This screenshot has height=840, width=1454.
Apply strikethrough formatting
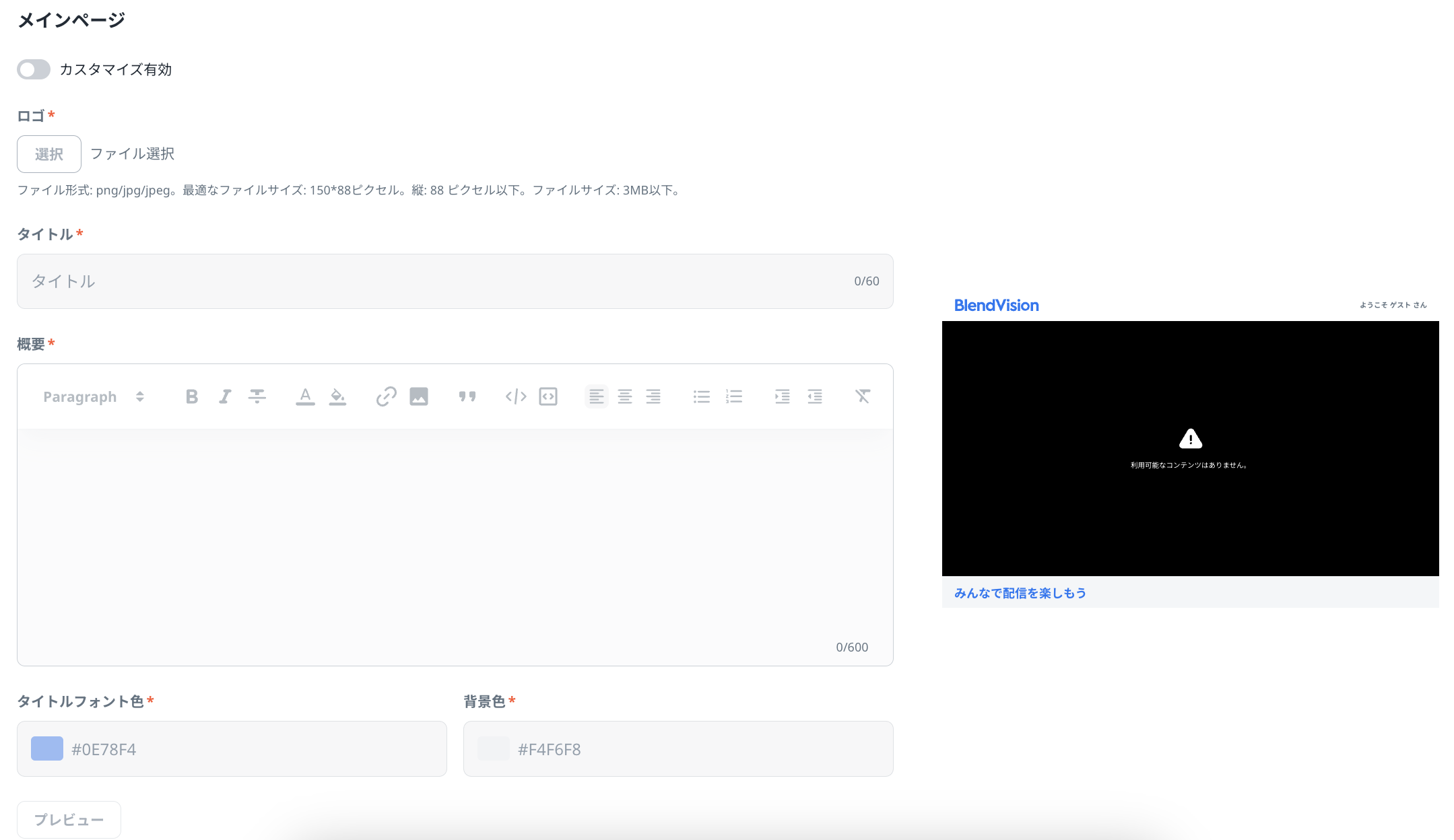point(257,396)
